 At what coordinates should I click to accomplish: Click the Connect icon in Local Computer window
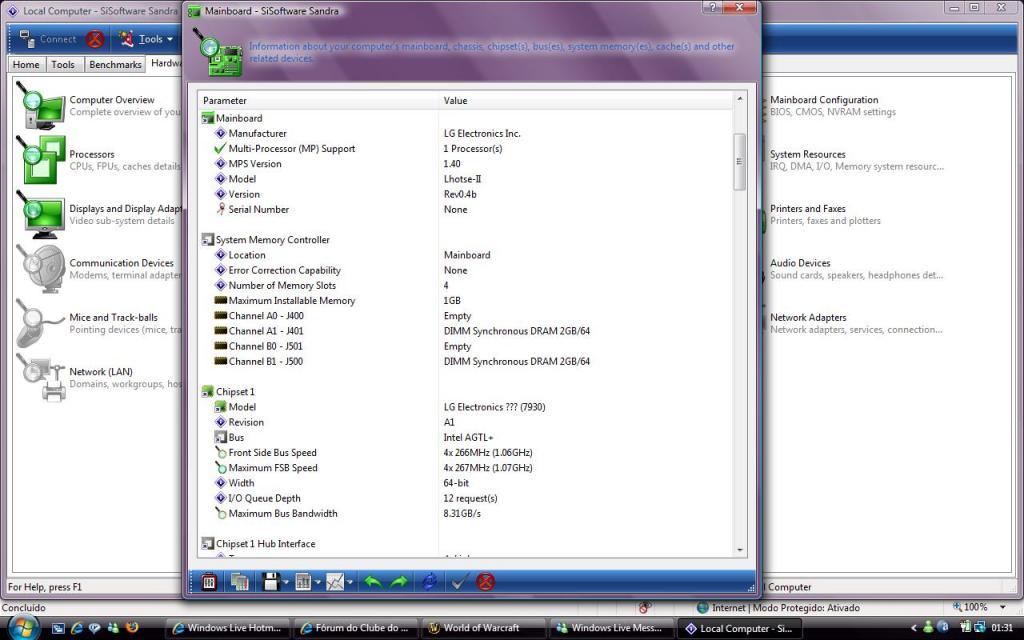(27, 39)
